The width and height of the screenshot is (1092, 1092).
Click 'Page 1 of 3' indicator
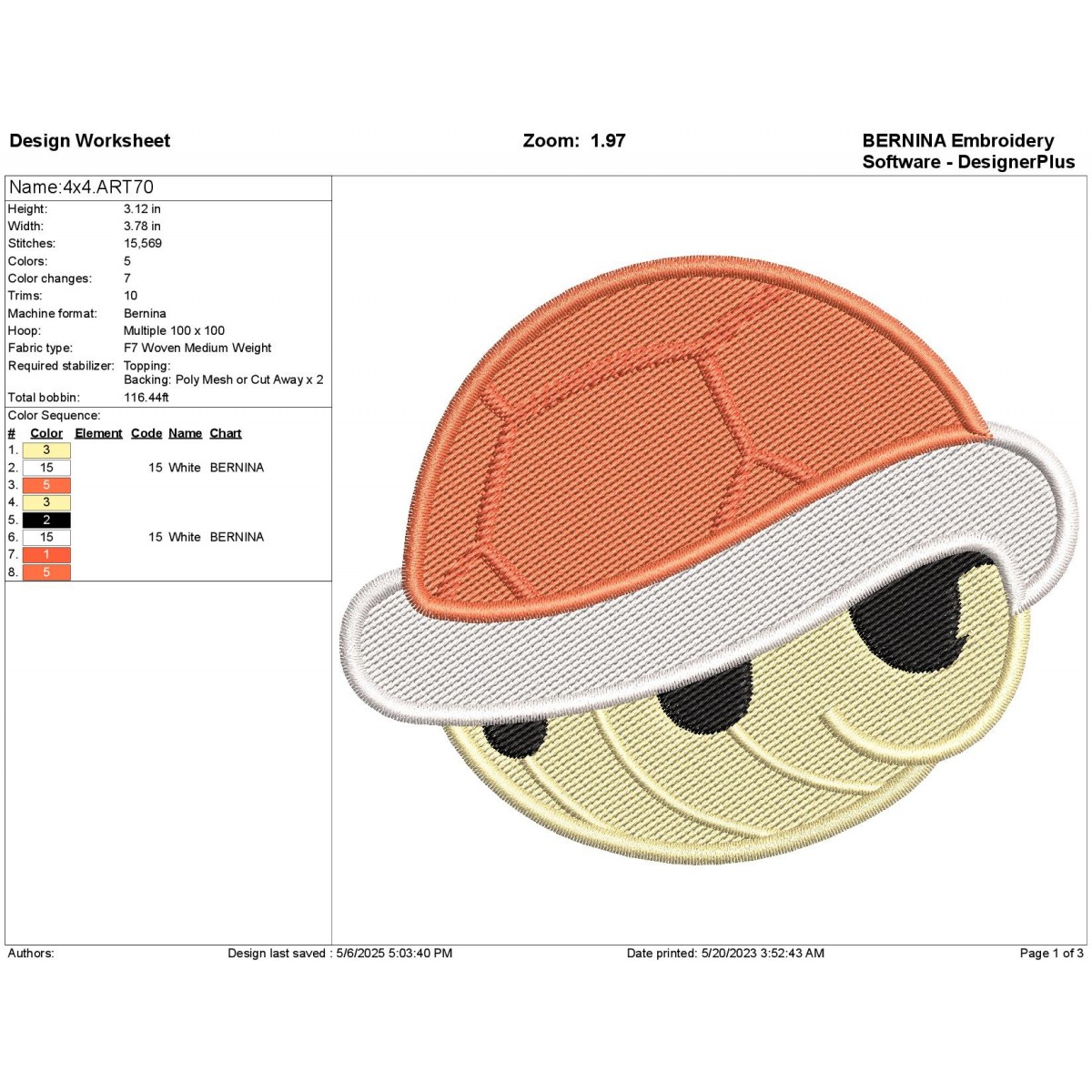(x=1051, y=954)
